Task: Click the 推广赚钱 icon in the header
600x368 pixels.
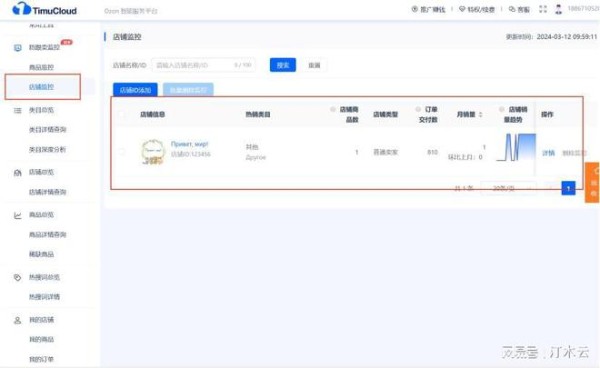Action: 414,9
